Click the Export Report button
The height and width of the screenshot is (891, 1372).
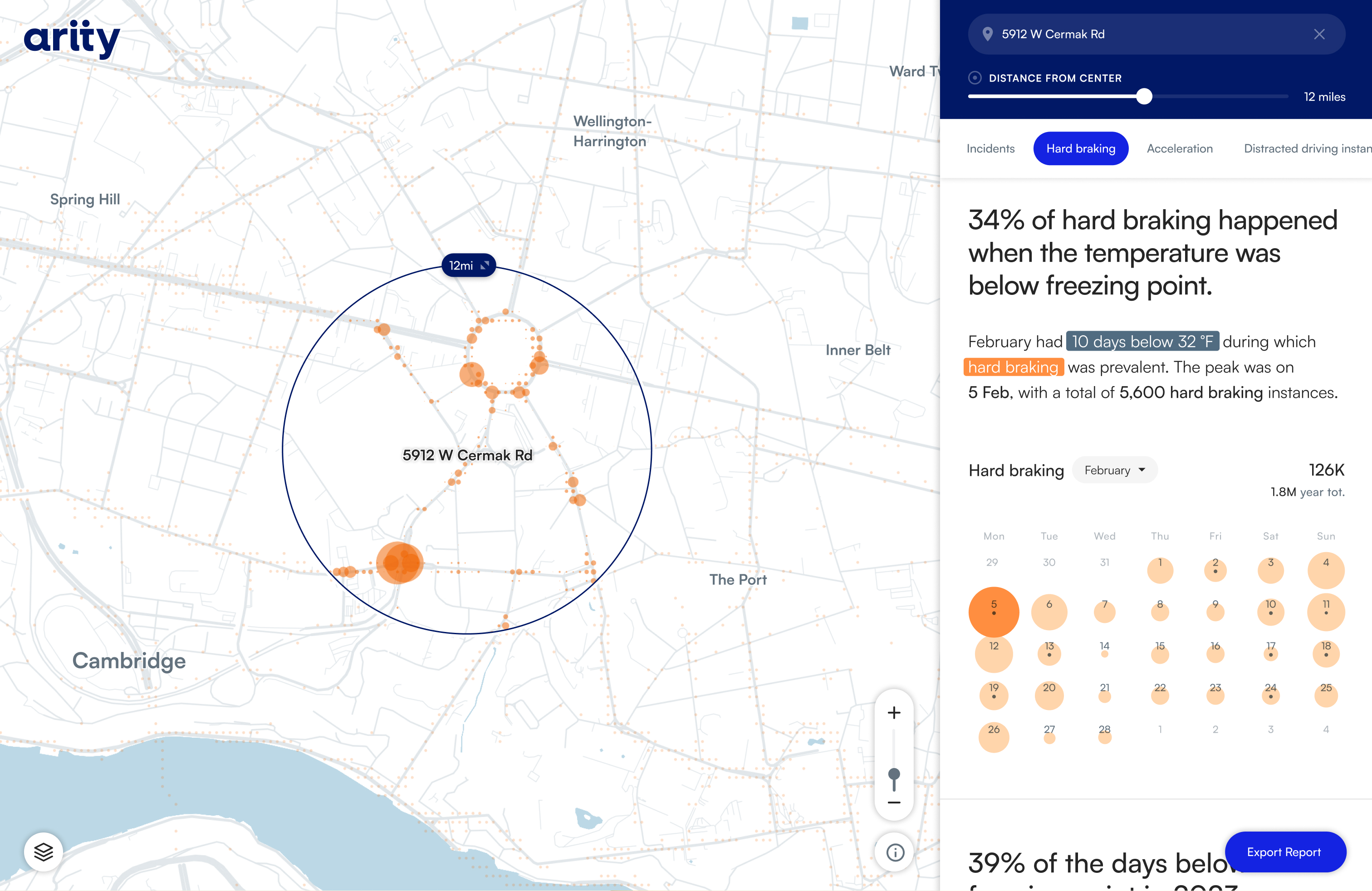1285,852
